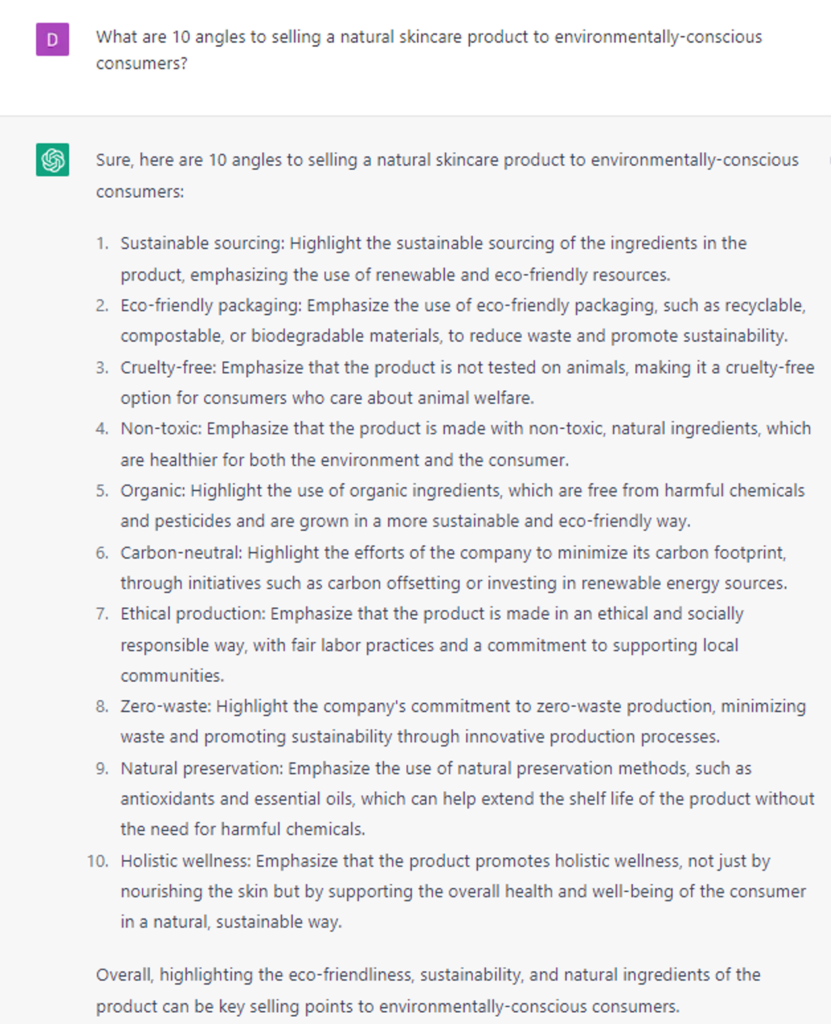Click the list number 10 marker

click(x=98, y=860)
